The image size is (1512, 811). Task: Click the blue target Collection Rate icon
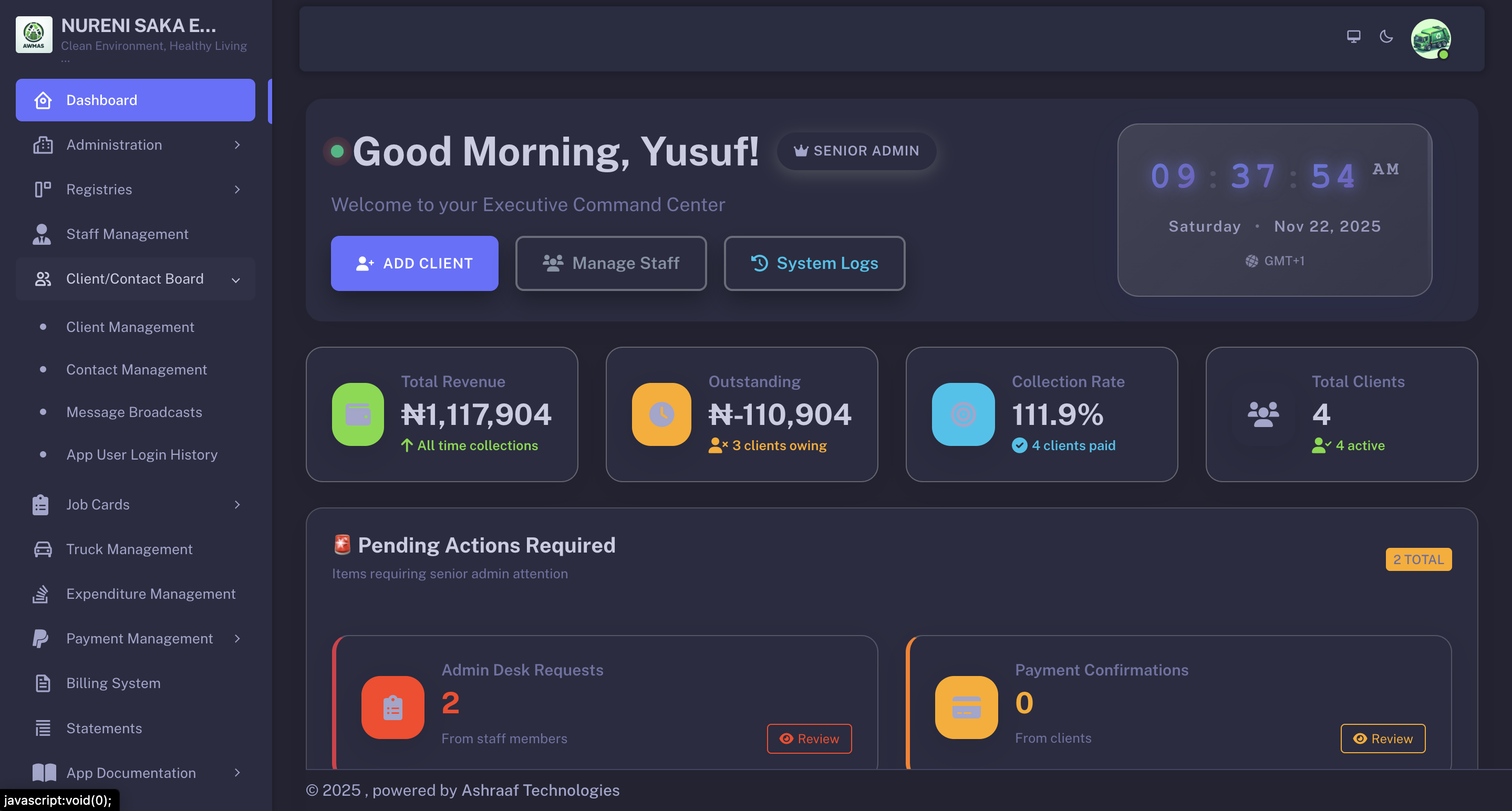tap(962, 414)
